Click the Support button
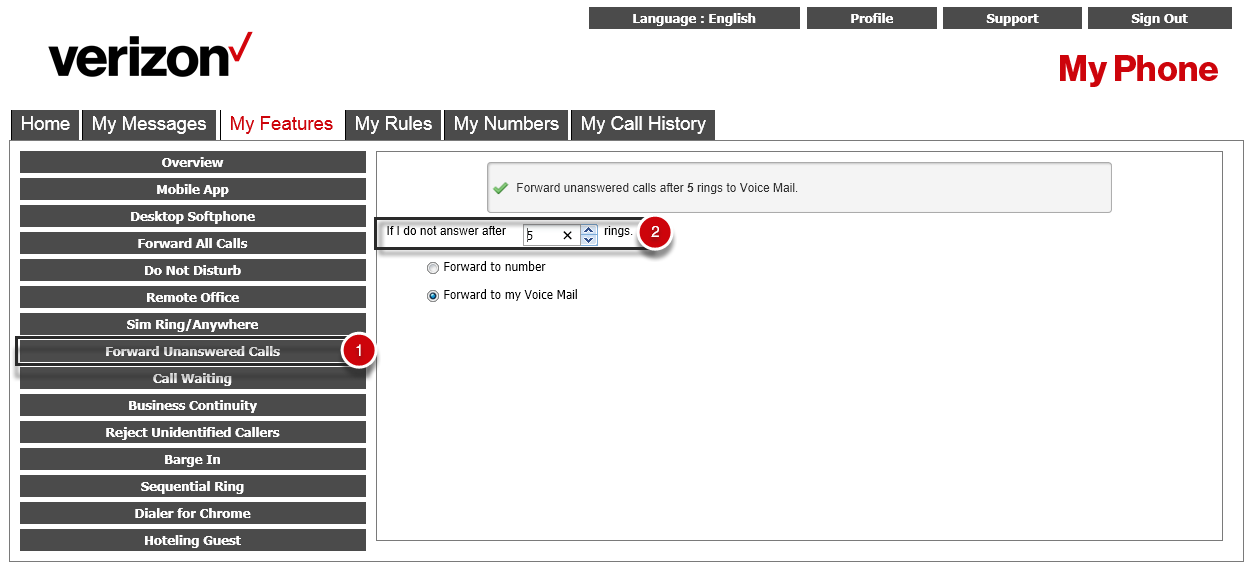Image resolution: width=1252 pixels, height=570 pixels. coord(1012,18)
